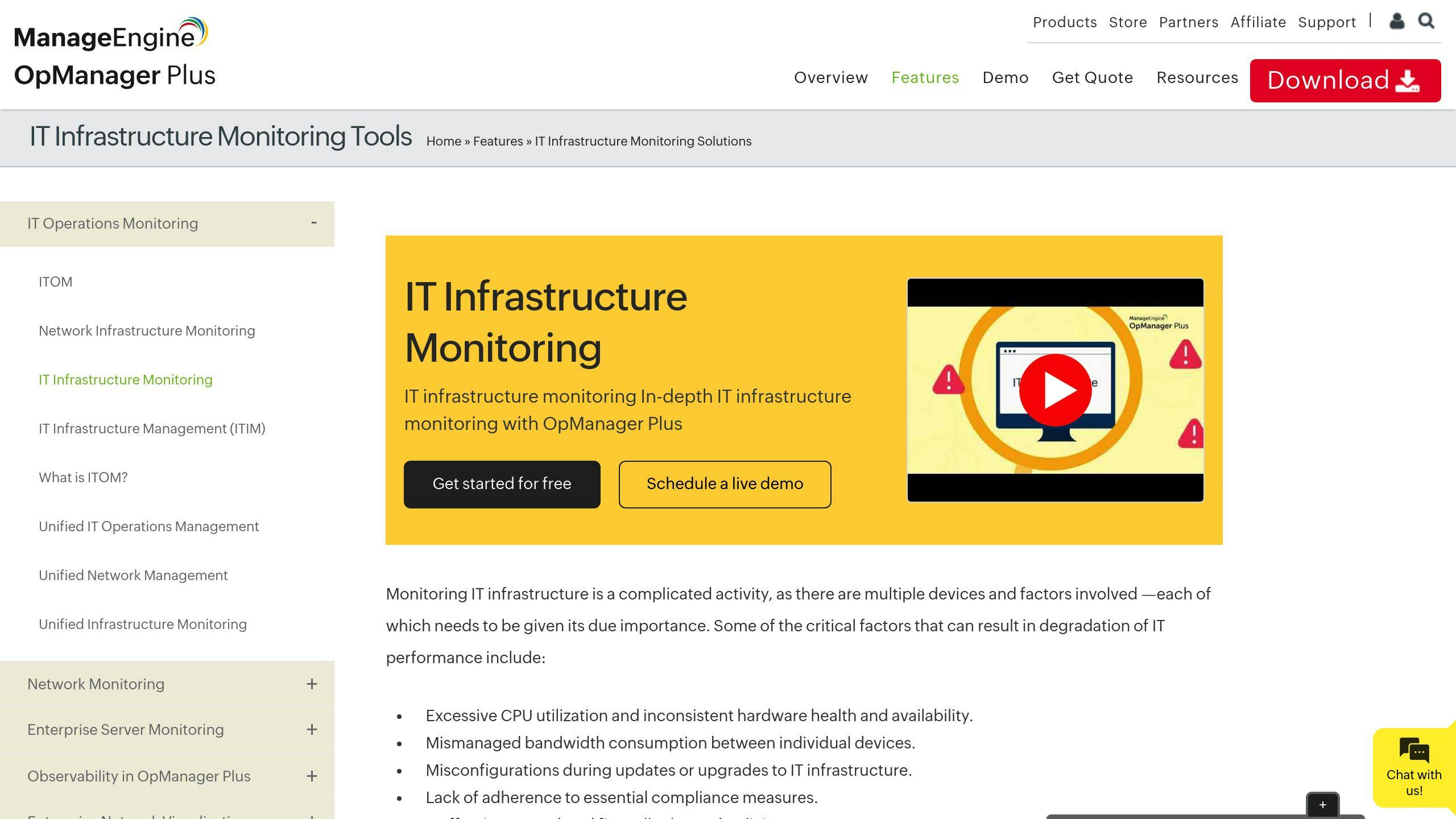Go to Partners page
Screen dimensions: 1456x819
[1189, 22]
